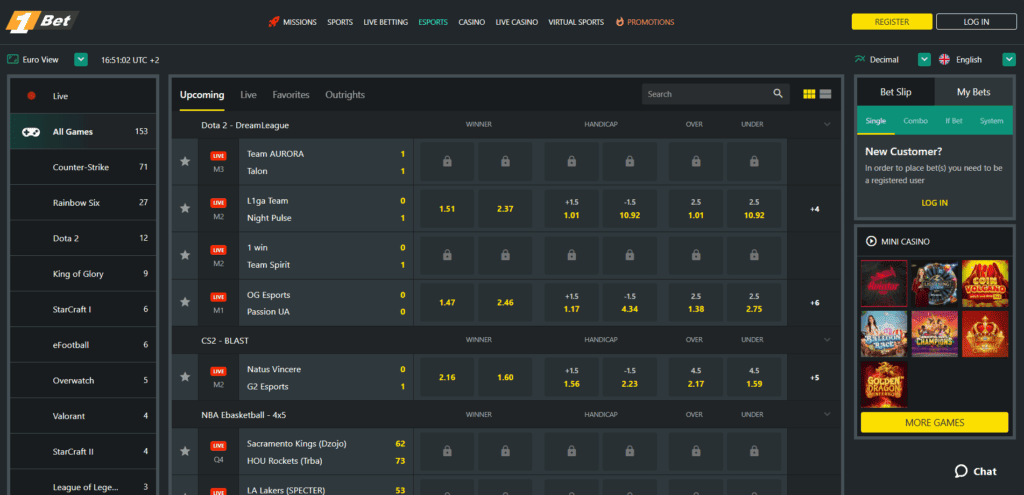Expand +5 more markets for Natus Vincere

click(x=814, y=377)
